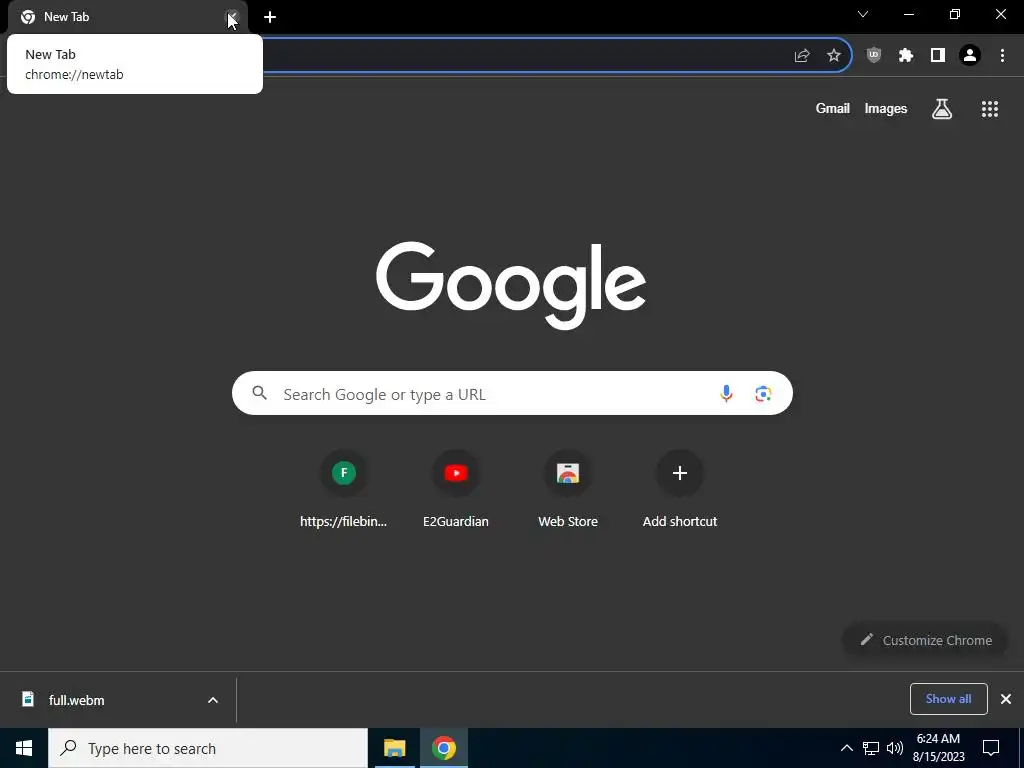Open Gmail link

[x=833, y=108]
